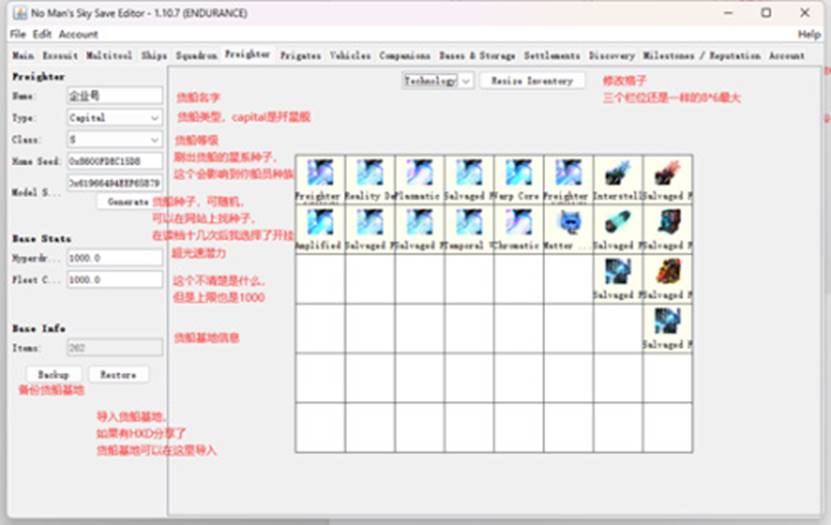831x525 pixels.
Task: Switch to the Multitool tab
Action: tap(109, 55)
